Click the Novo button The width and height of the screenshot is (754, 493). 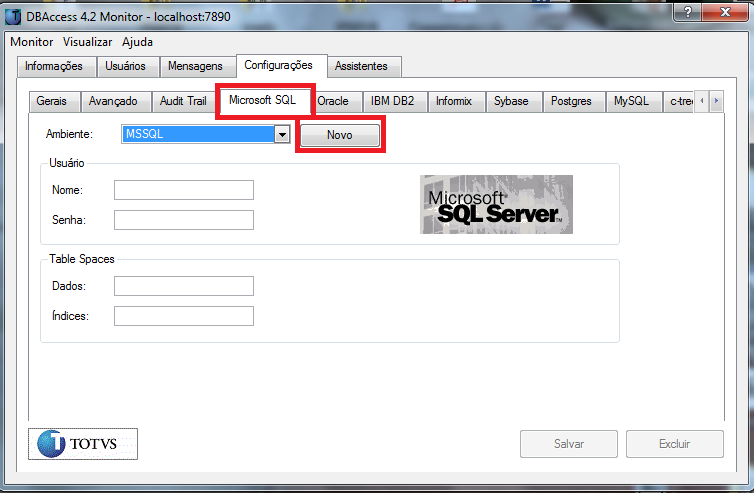340,135
